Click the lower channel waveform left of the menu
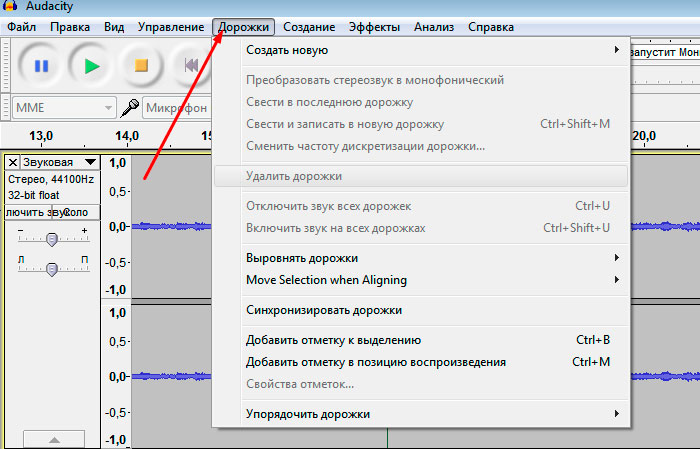700x449 pixels. click(x=171, y=376)
